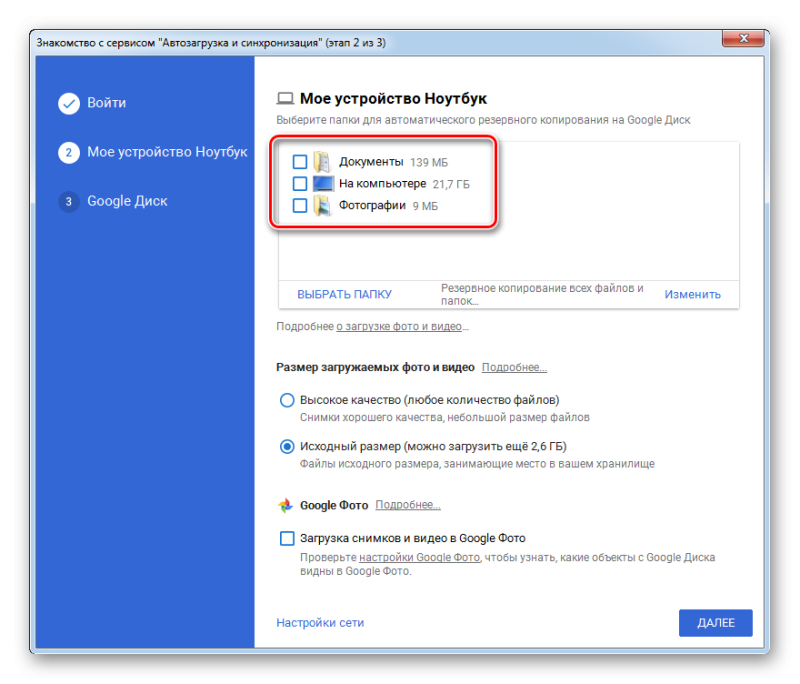Image resolution: width=800 pixels, height=684 pixels.
Task: Click the Мое устройство Ноутбук heading
Action: coord(393,98)
